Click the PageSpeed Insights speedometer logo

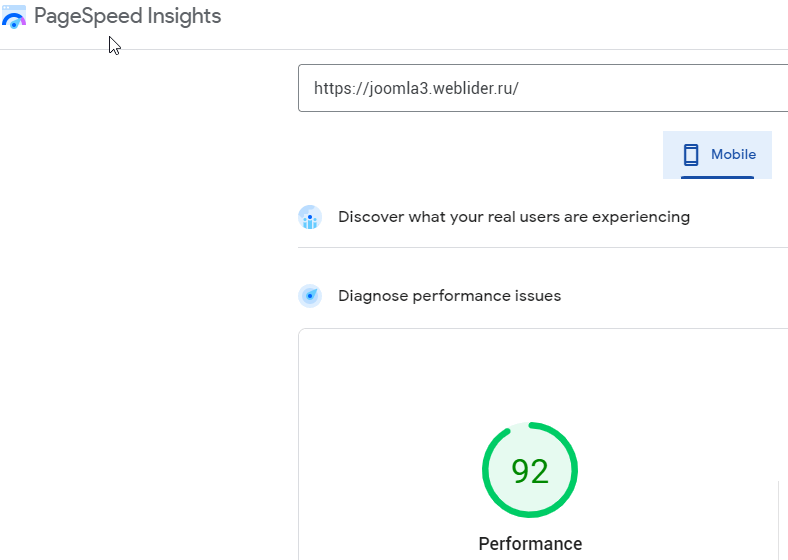(14, 17)
